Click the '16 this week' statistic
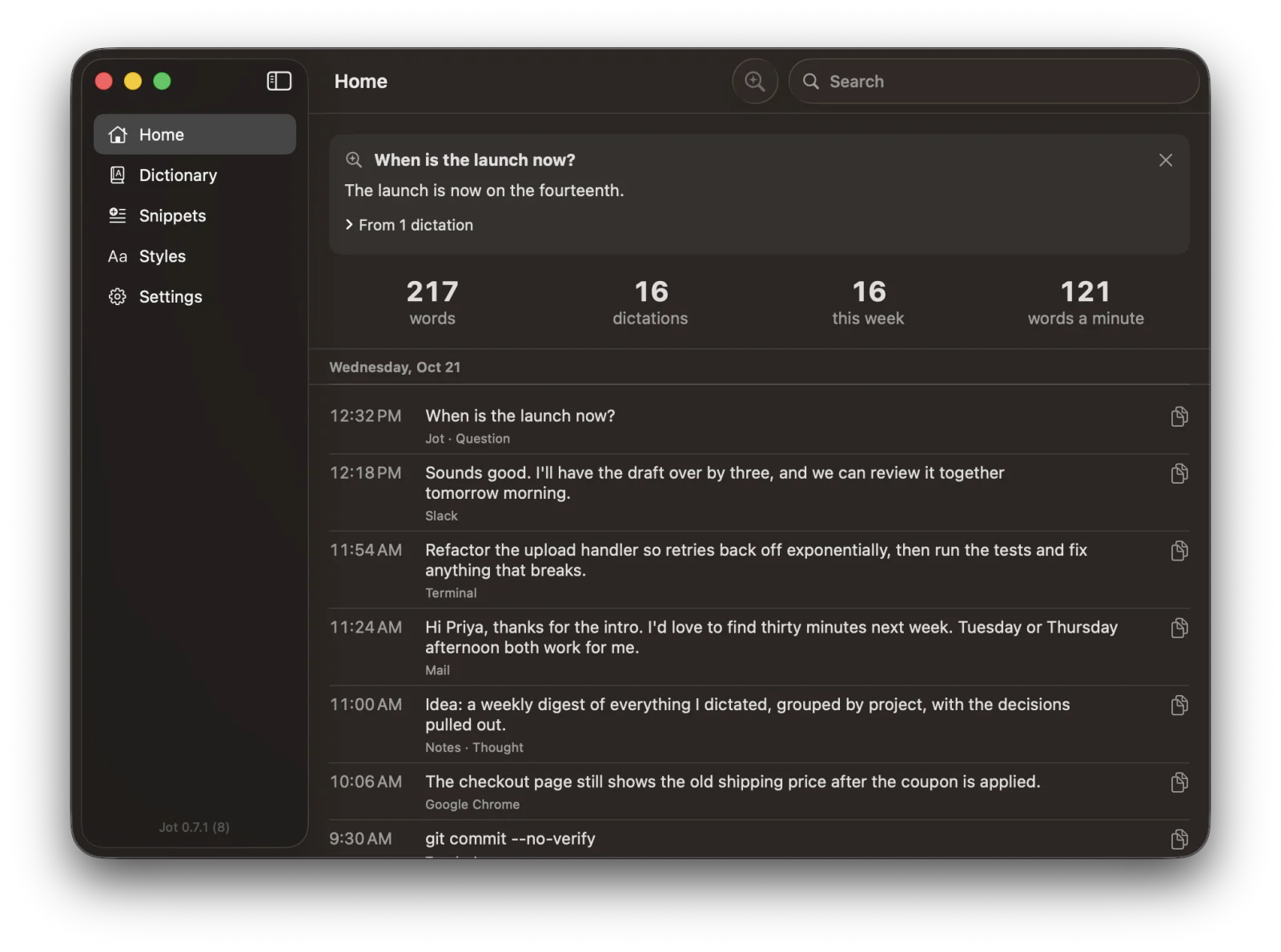The width and height of the screenshot is (1281, 952). 868,303
